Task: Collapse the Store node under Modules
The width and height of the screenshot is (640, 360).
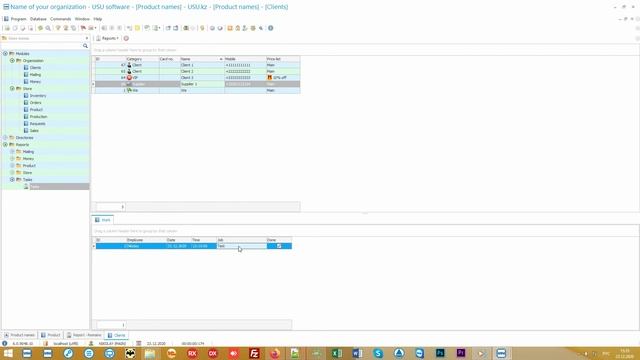Action: click(12, 89)
